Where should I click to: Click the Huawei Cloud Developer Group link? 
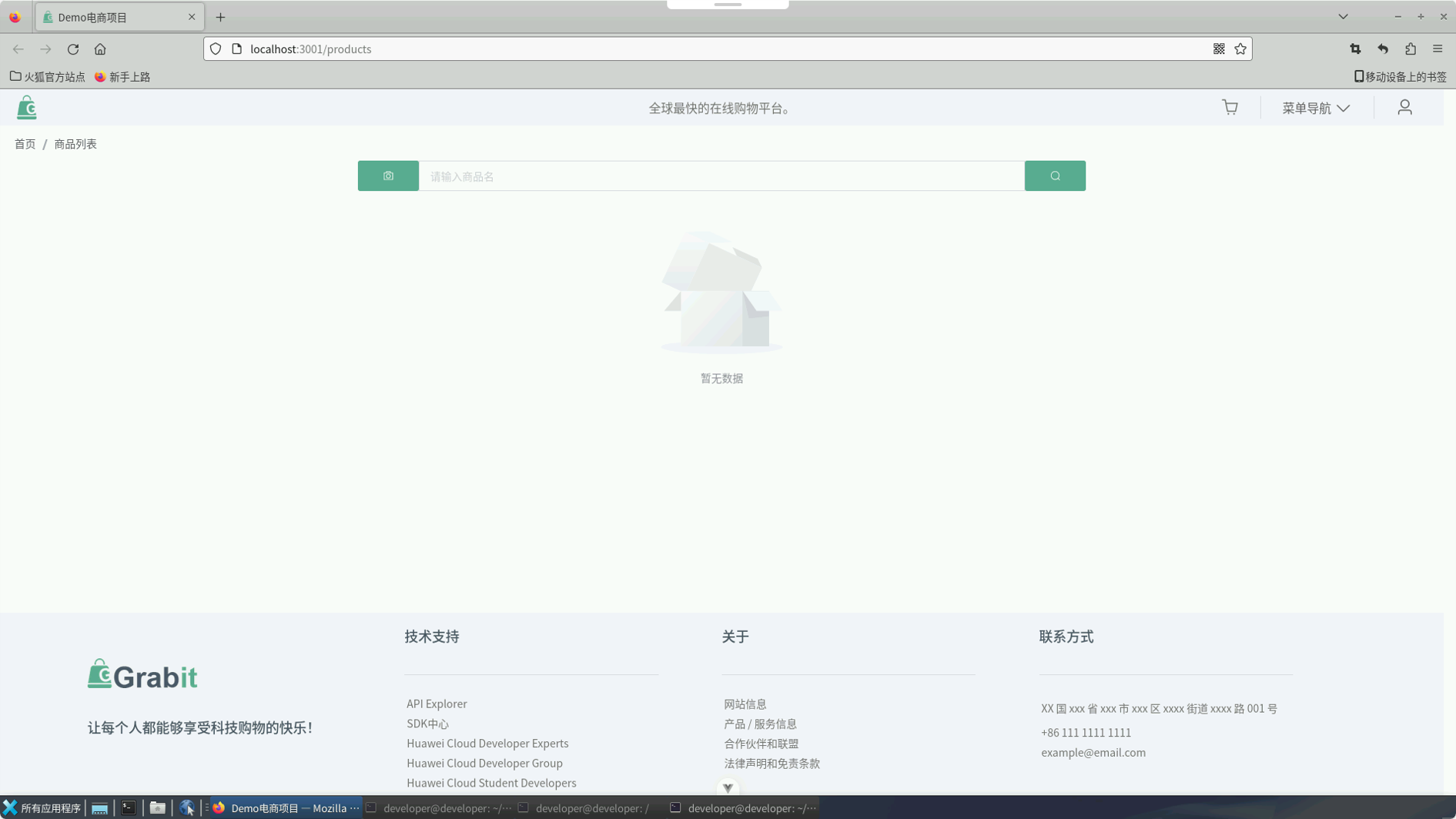(x=484, y=763)
